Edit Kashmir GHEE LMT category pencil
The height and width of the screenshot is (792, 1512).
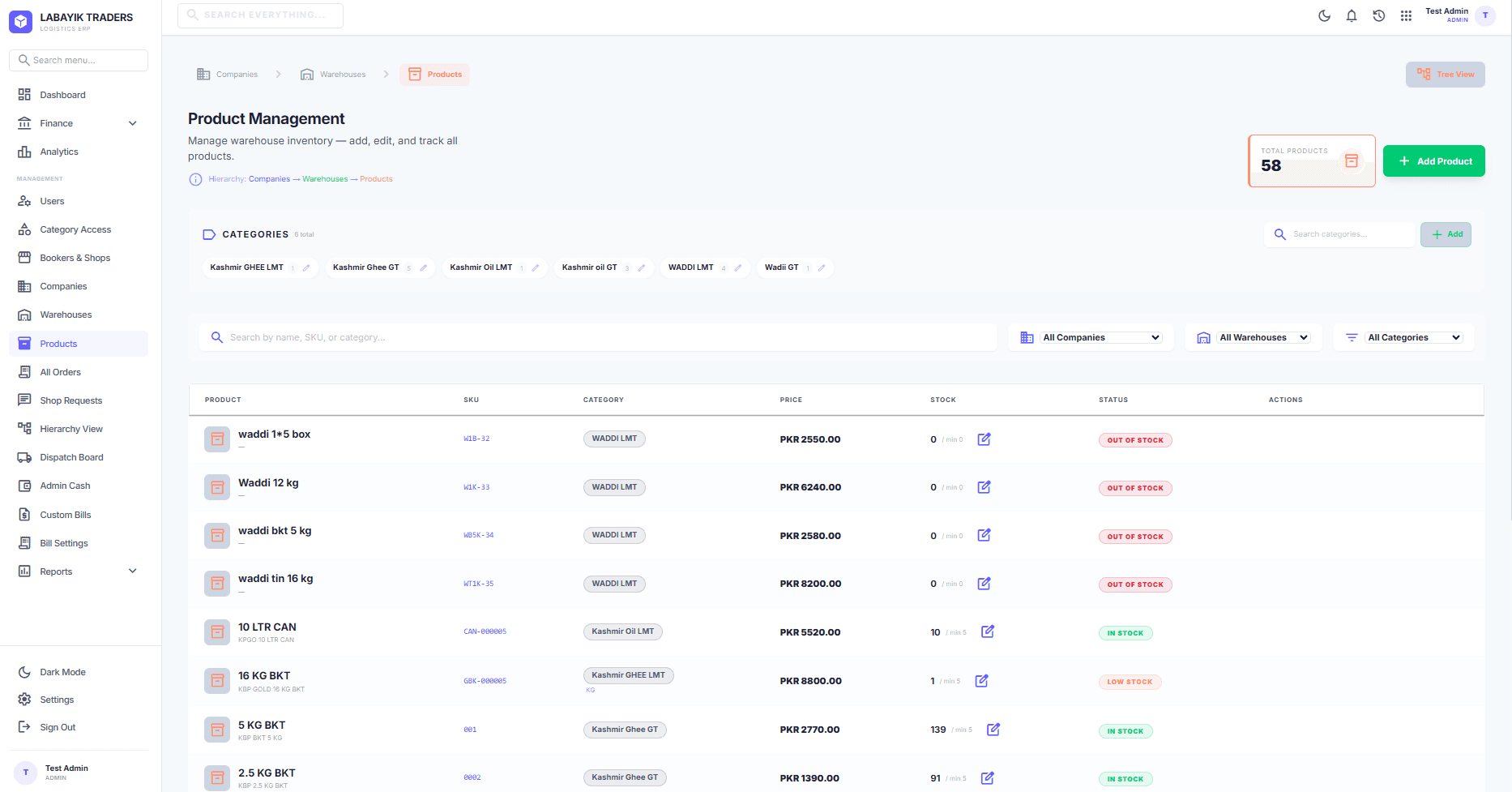pyautogui.click(x=306, y=268)
